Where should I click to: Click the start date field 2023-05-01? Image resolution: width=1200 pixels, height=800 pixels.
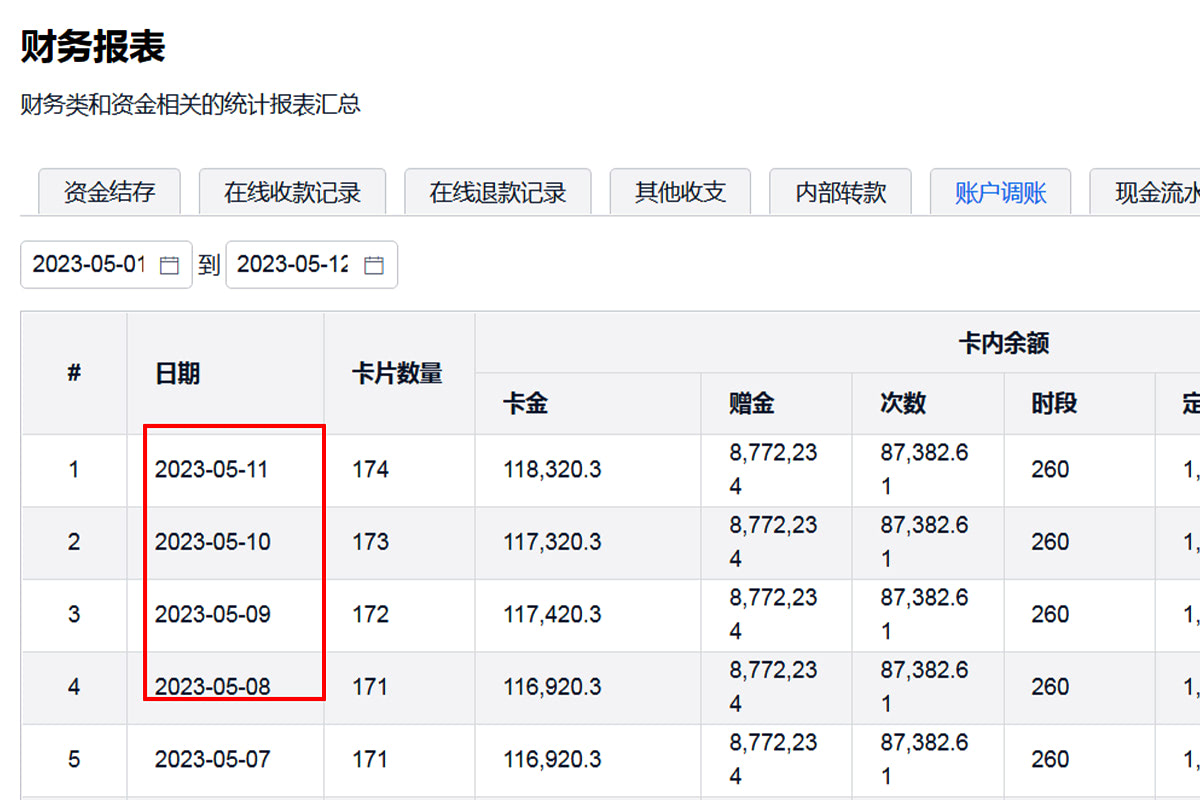point(90,265)
